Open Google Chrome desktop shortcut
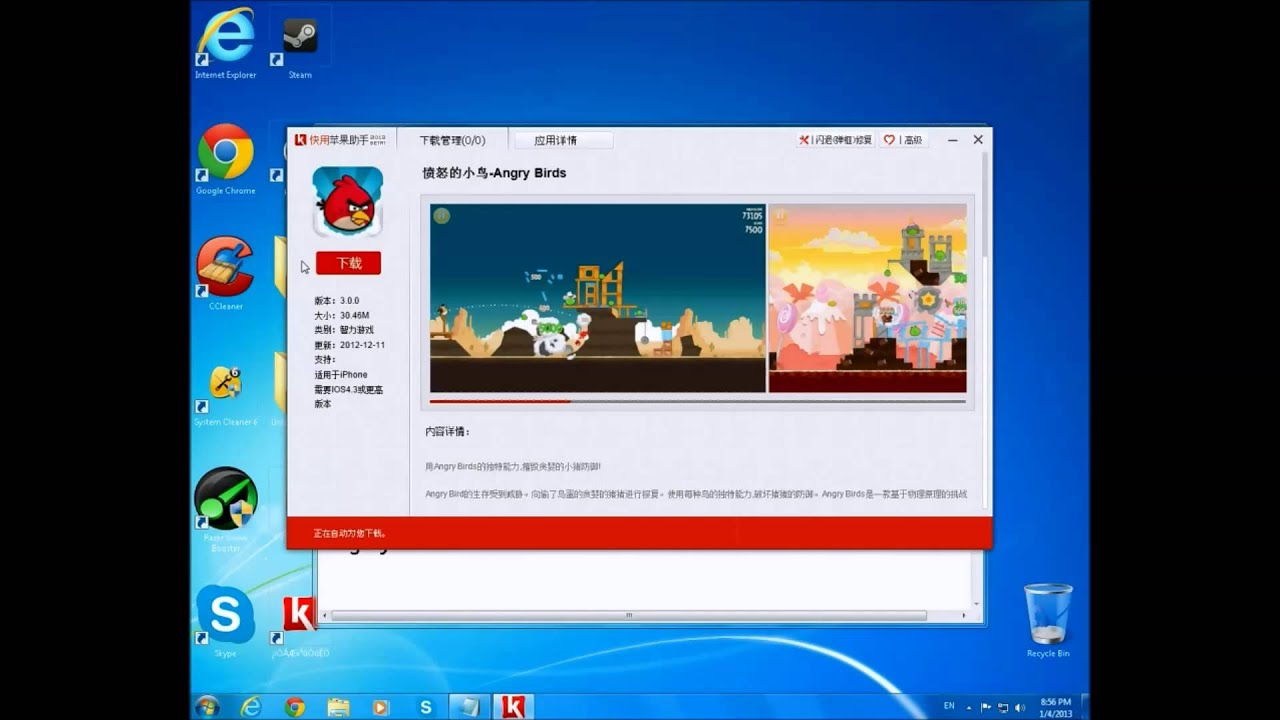This screenshot has width=1280, height=720. [225, 160]
